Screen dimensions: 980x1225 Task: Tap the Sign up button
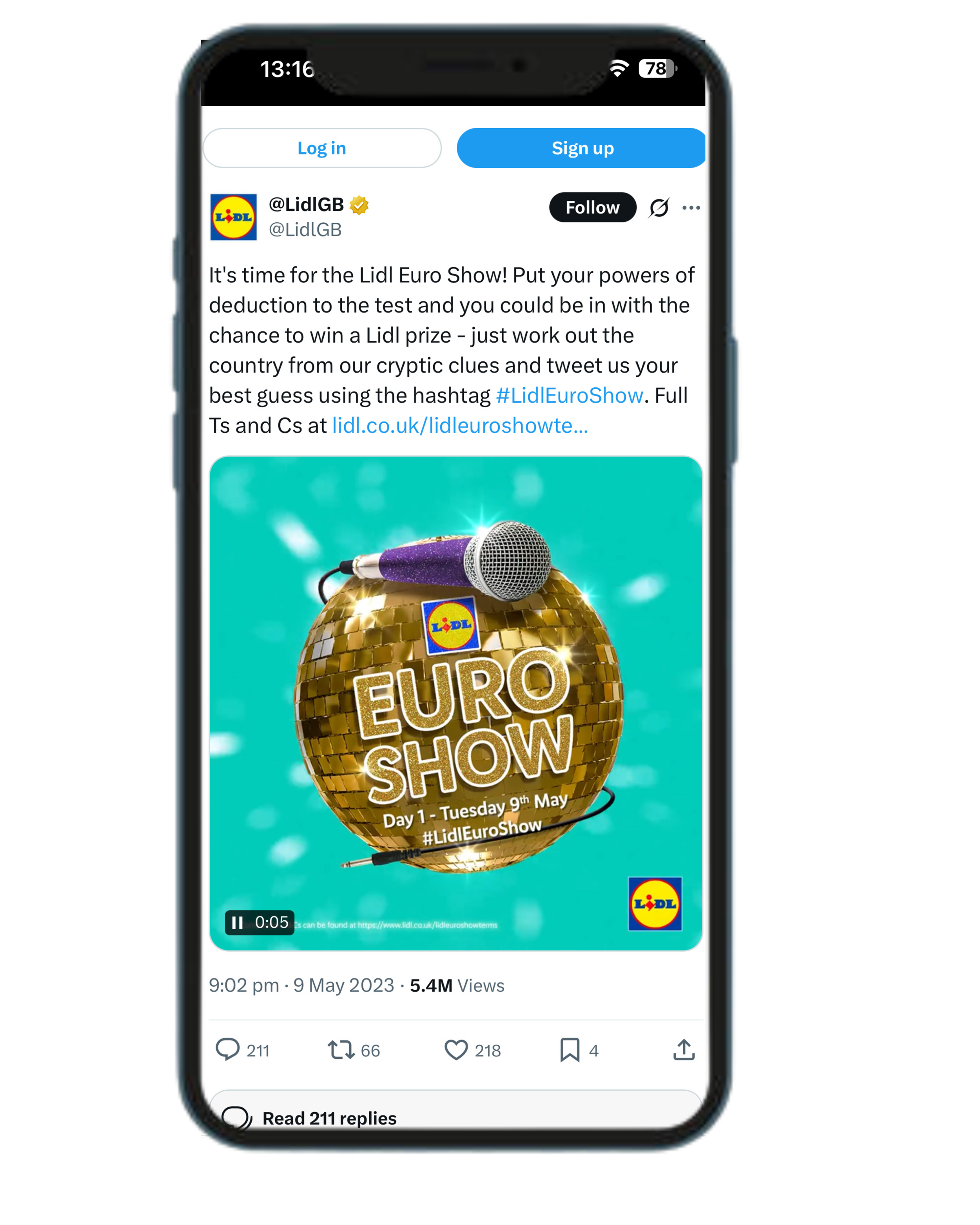tap(582, 148)
